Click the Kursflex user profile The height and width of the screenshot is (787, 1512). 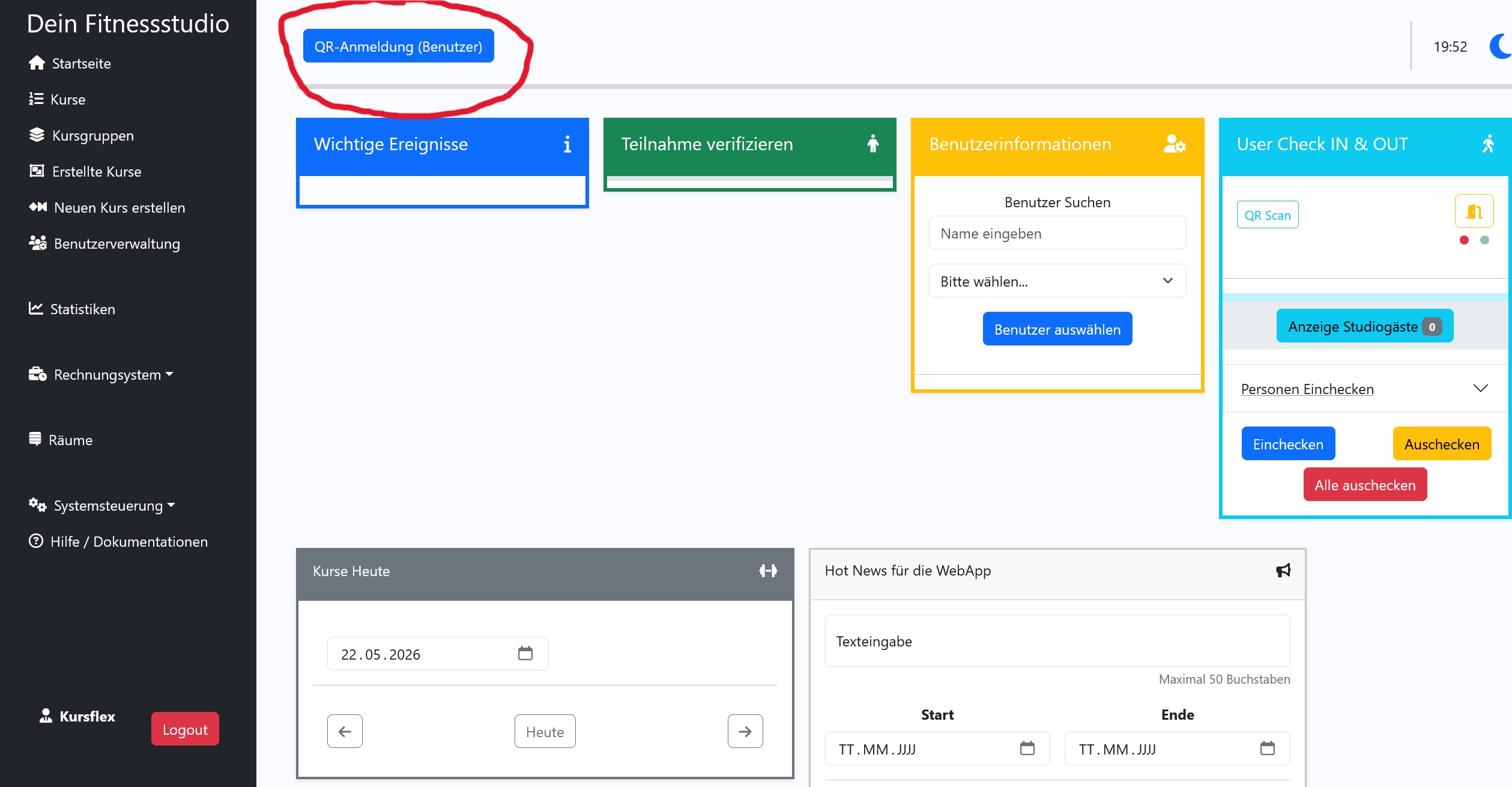point(77,716)
